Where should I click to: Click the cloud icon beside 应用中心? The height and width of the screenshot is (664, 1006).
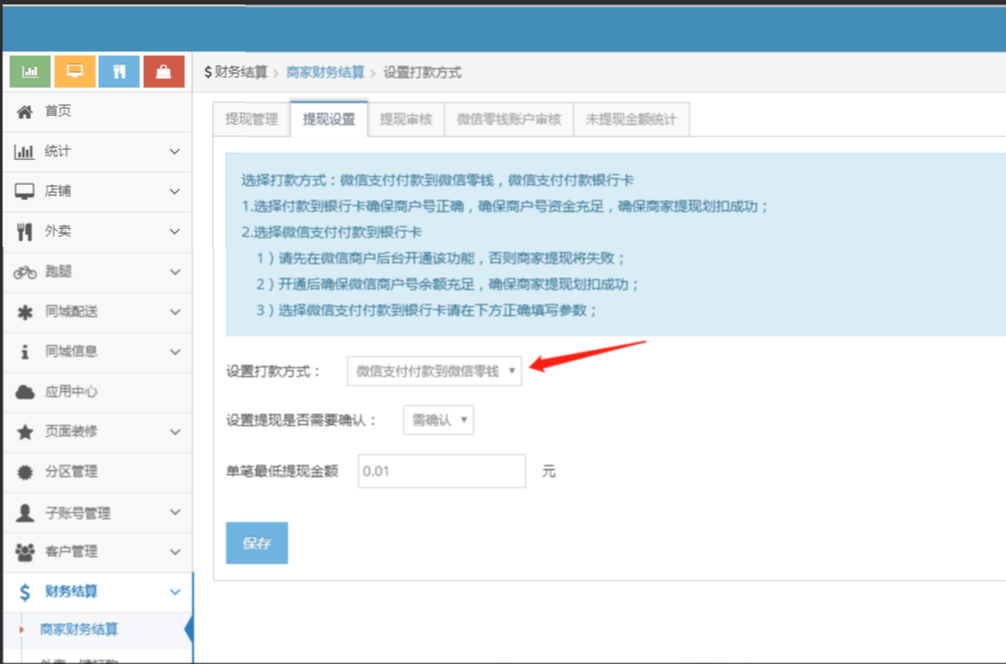point(25,392)
